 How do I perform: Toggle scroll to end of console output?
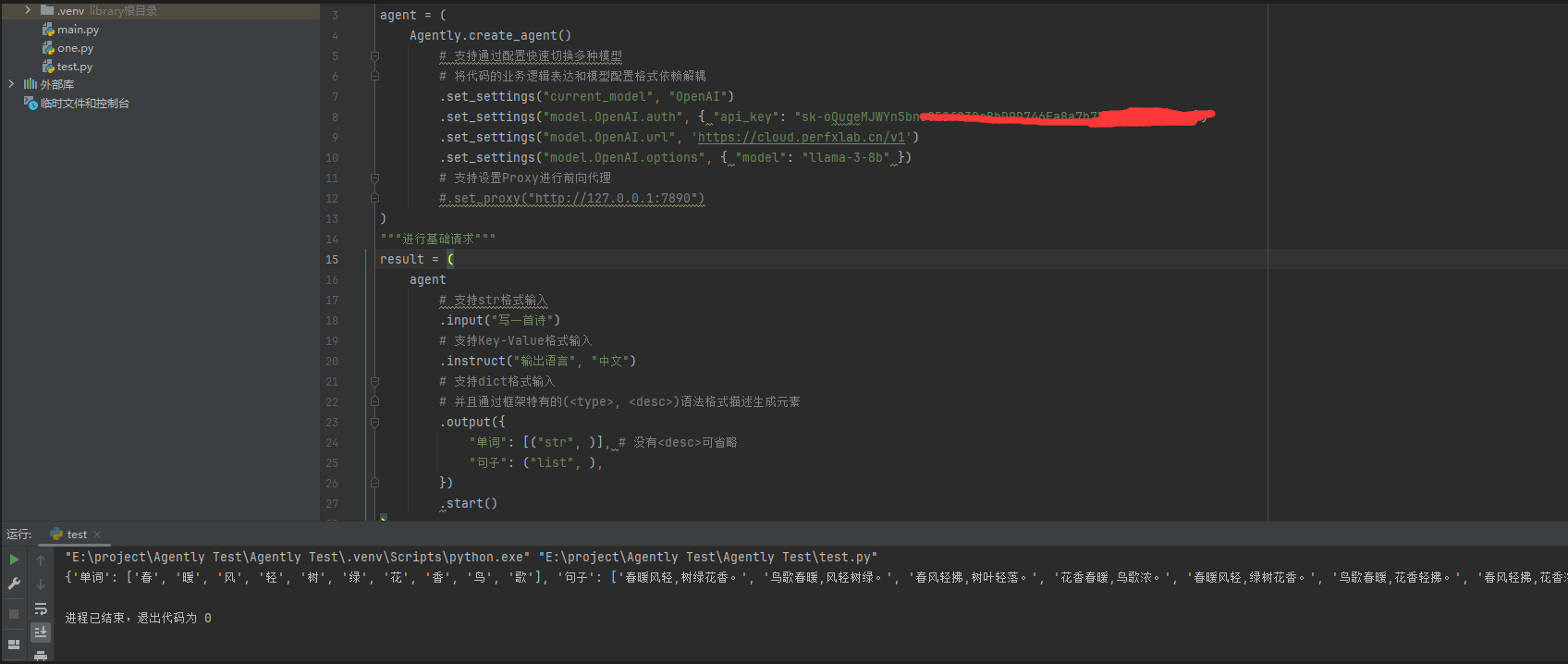41,633
